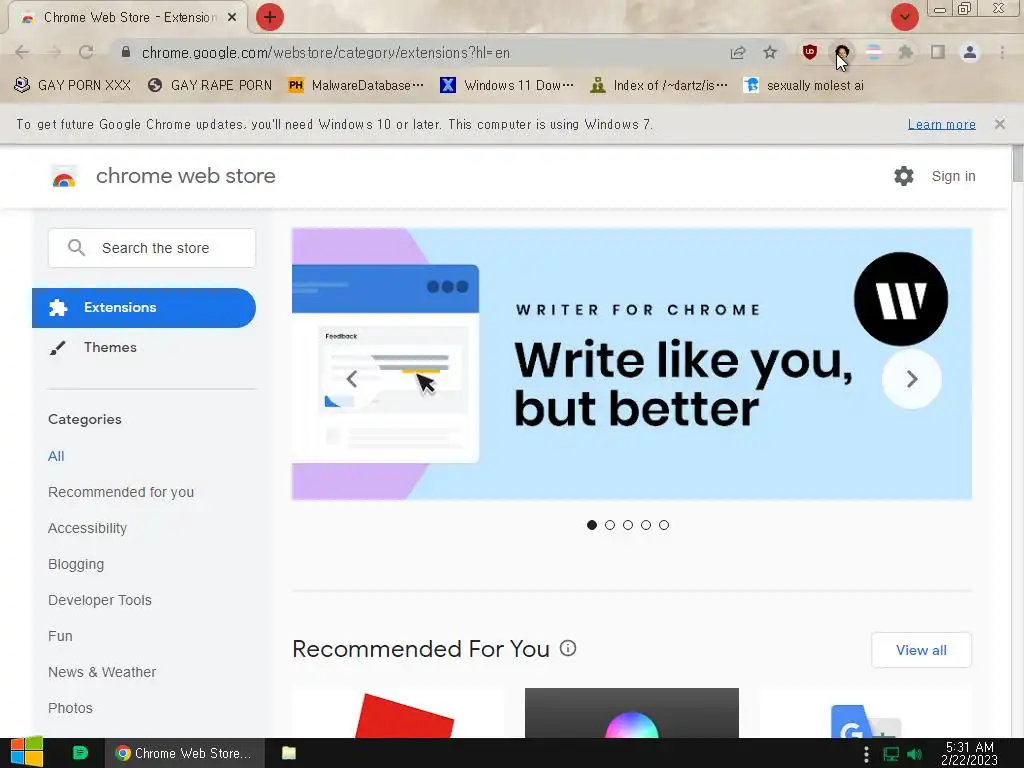Toggle the browser side panel

pyautogui.click(x=938, y=52)
